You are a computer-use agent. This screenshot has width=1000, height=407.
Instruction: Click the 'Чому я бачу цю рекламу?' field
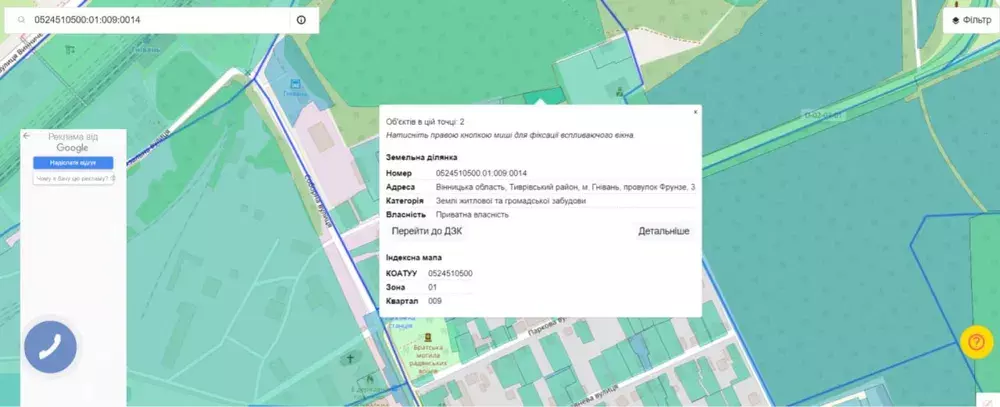(75, 179)
